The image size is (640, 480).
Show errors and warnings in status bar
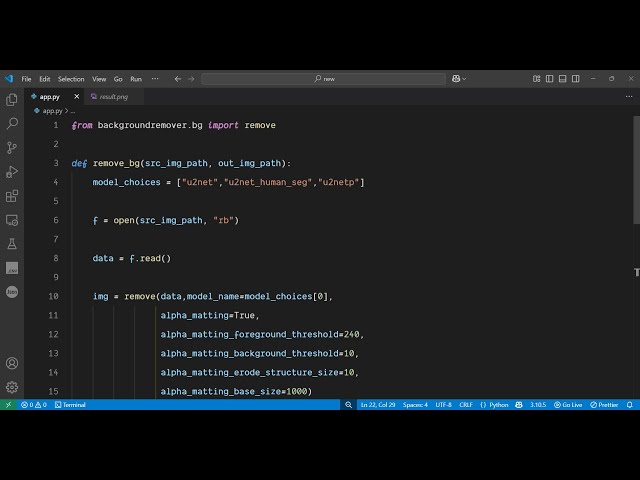(x=34, y=404)
